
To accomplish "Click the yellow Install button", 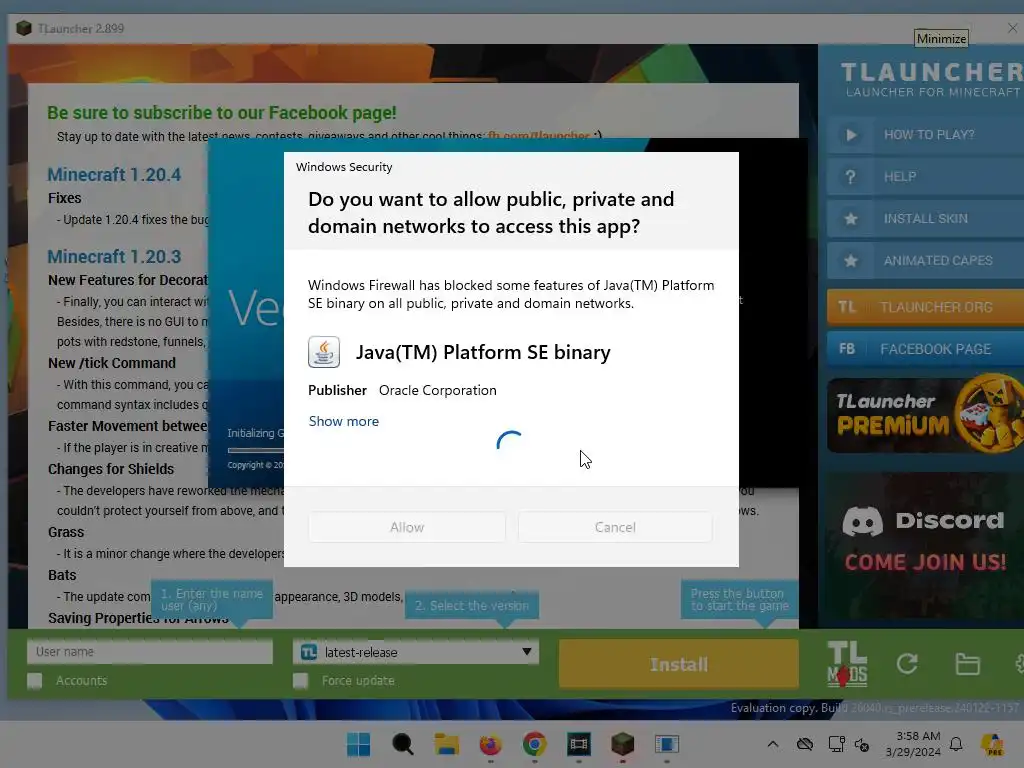I will (x=679, y=664).
